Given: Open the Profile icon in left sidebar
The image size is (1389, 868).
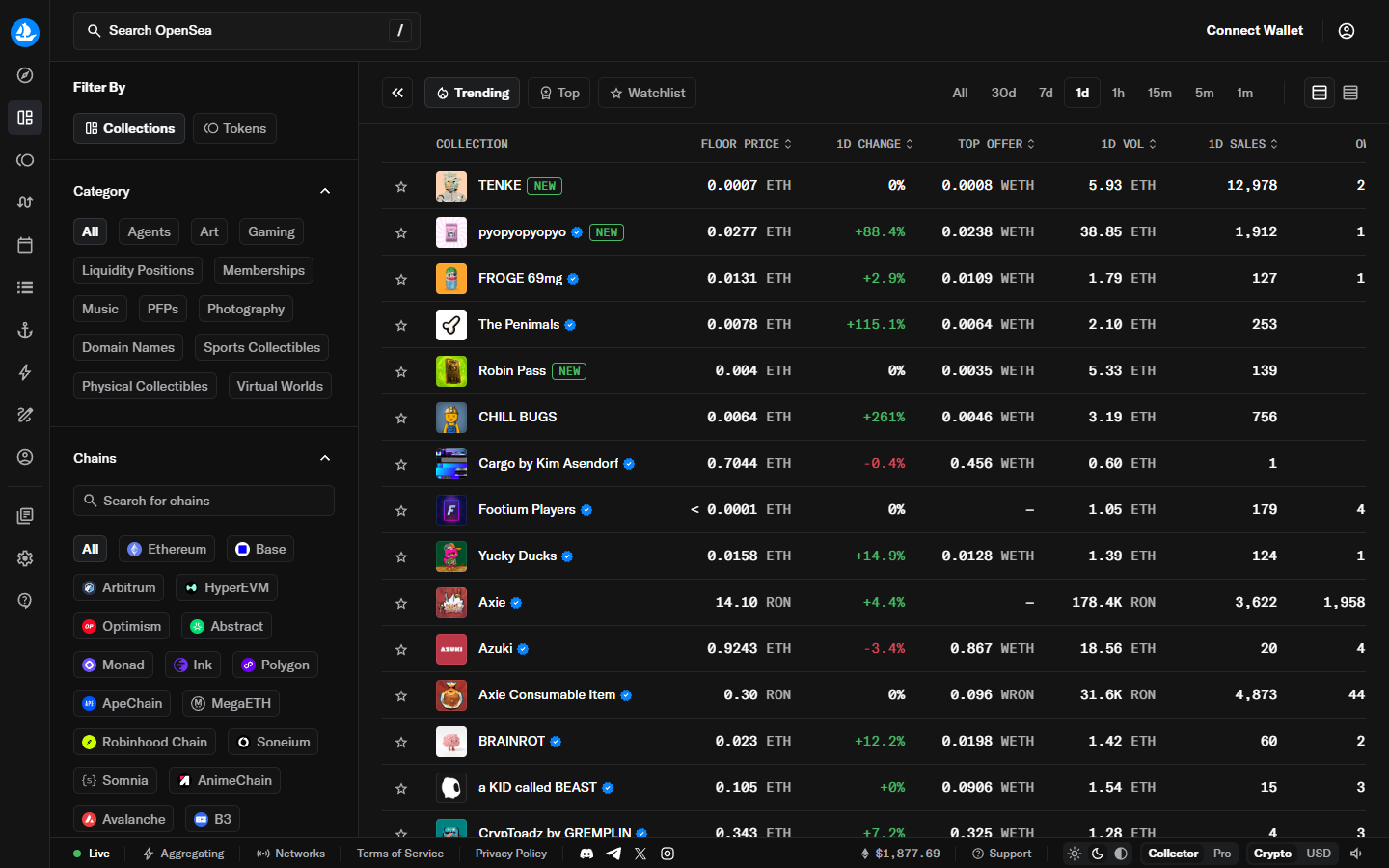Looking at the screenshot, I should tap(25, 457).
